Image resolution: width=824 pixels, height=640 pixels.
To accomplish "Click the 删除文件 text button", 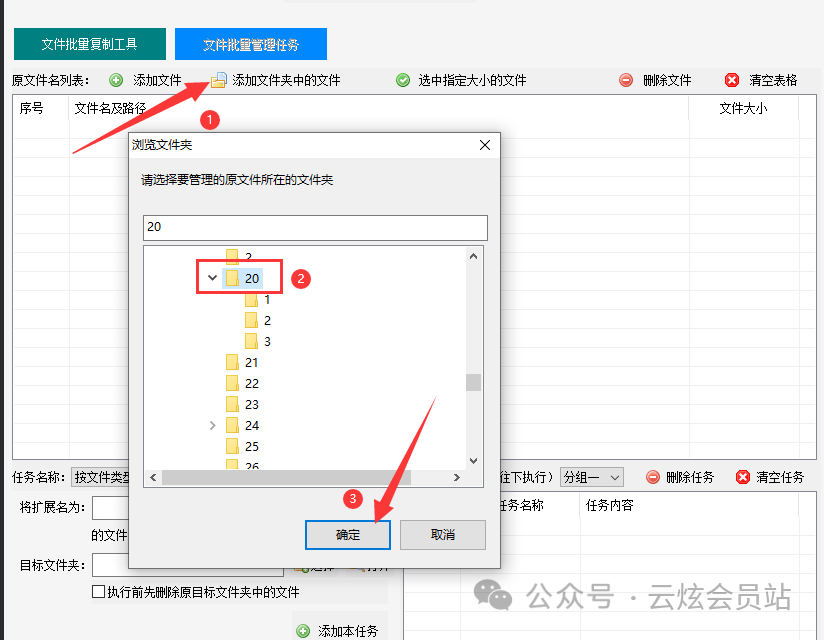I will (x=667, y=80).
